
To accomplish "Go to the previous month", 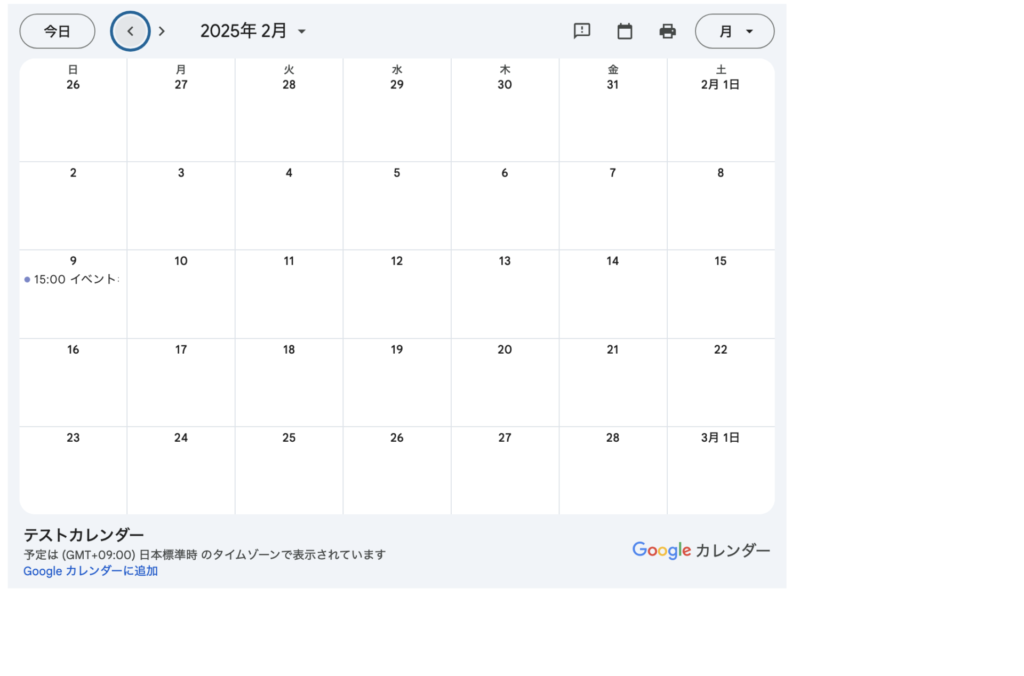I will point(130,31).
